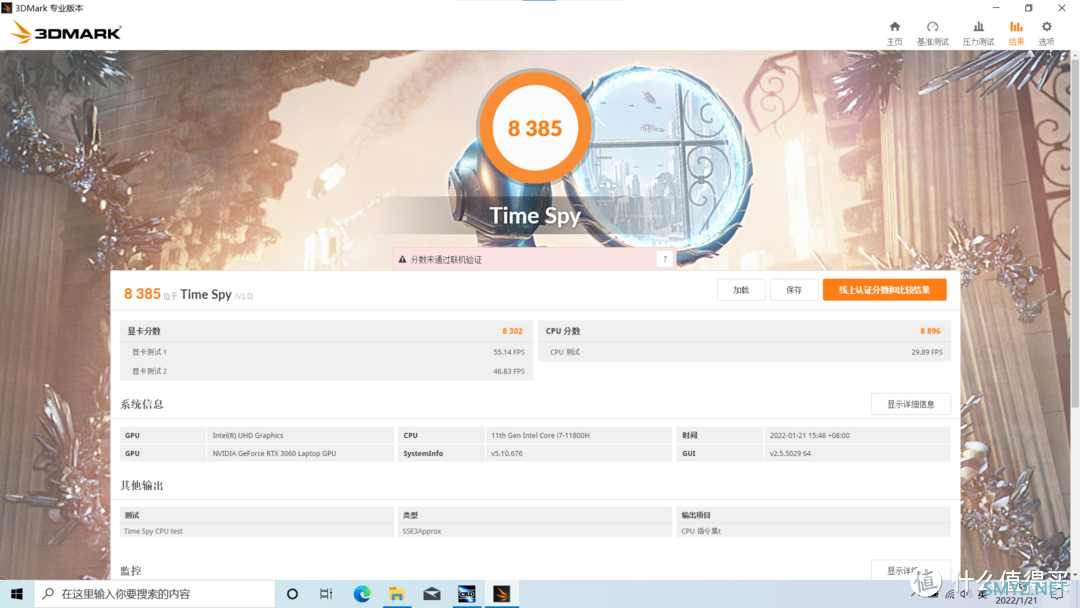The height and width of the screenshot is (608, 1080).
Task: Click the Cortana circle icon on taskbar
Action: (292, 594)
